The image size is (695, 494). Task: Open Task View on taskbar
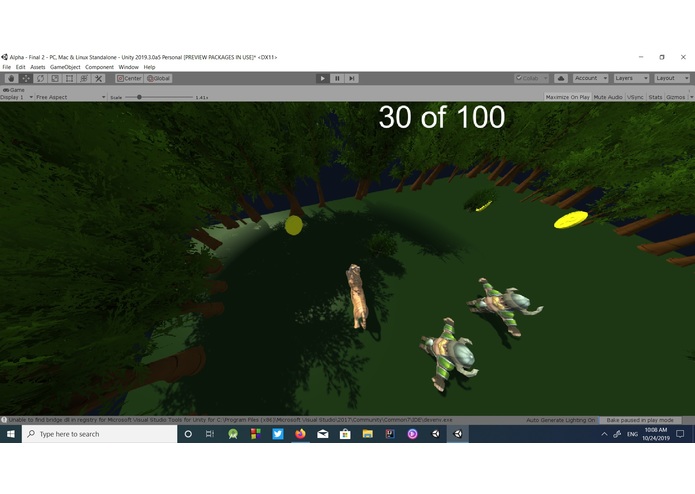(210, 434)
